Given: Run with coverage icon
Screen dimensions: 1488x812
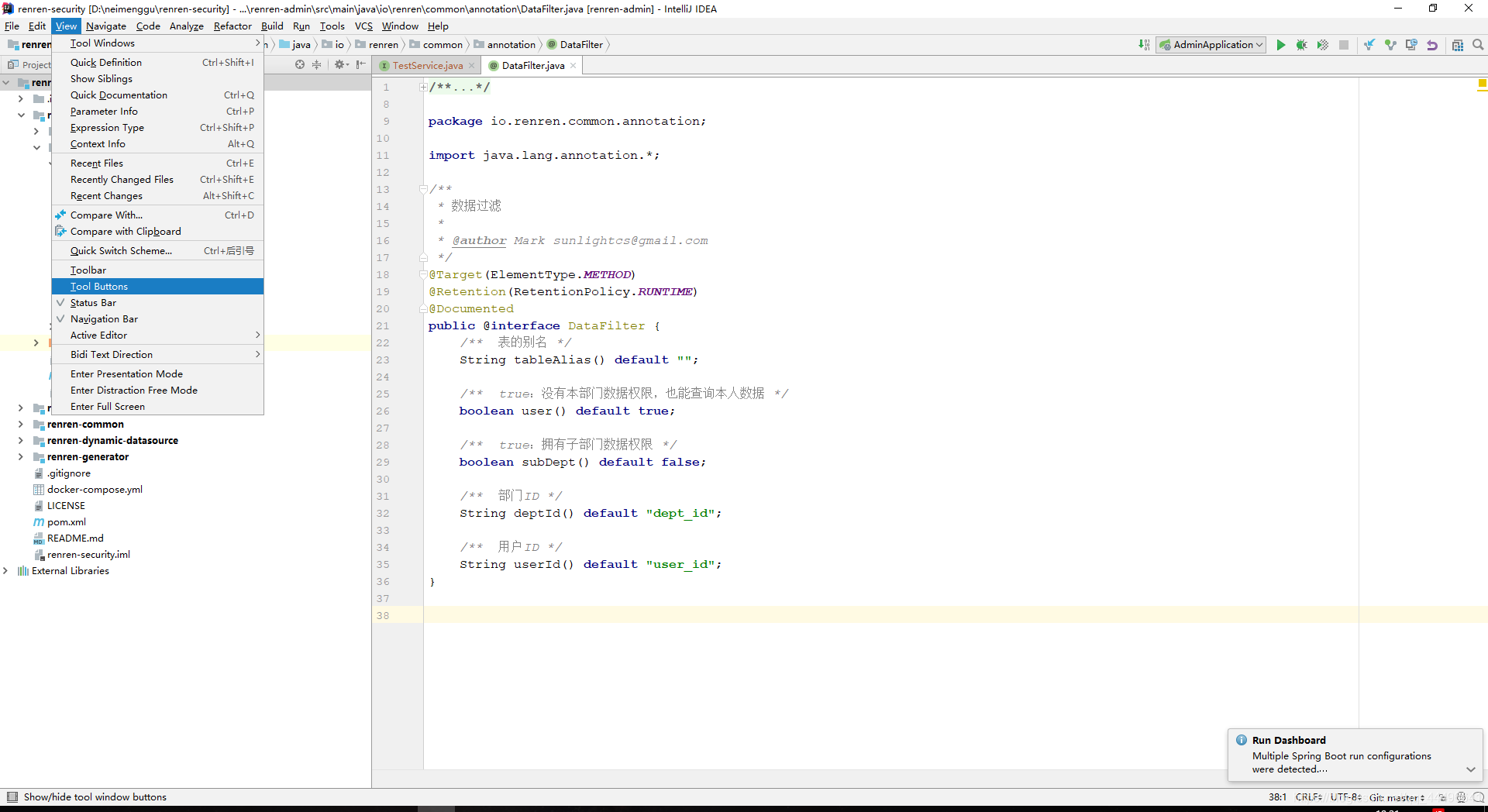Looking at the screenshot, I should [1323, 45].
